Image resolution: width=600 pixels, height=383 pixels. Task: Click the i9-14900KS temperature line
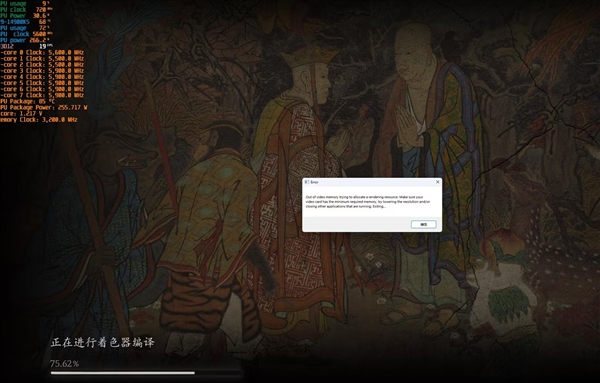[x=24, y=22]
